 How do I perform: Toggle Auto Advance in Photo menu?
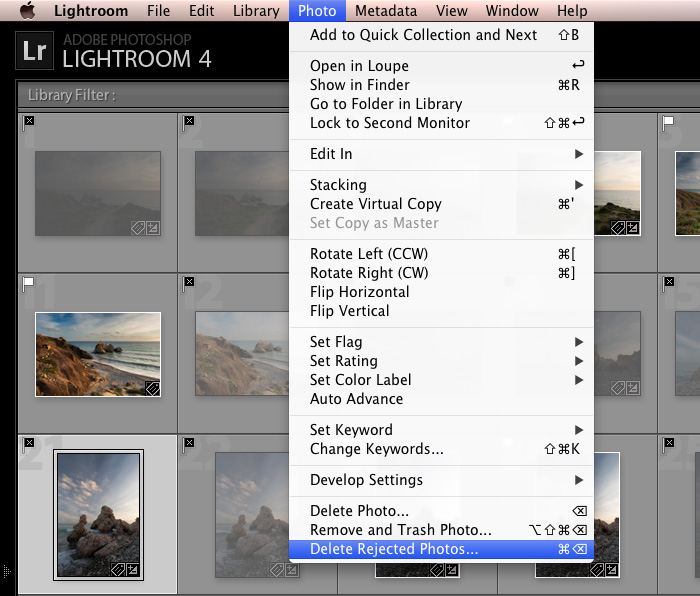[x=356, y=399]
